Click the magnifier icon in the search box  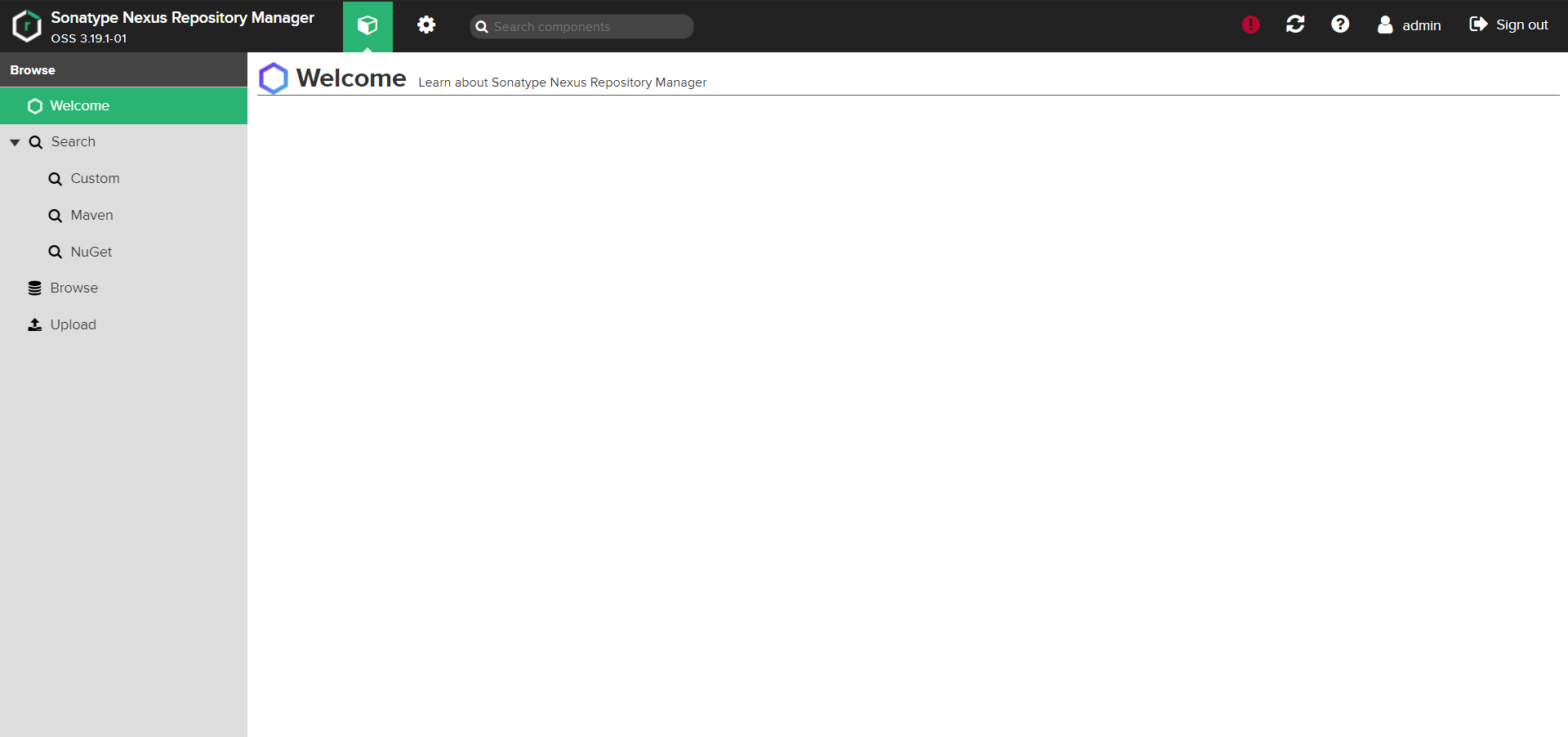[x=482, y=27]
